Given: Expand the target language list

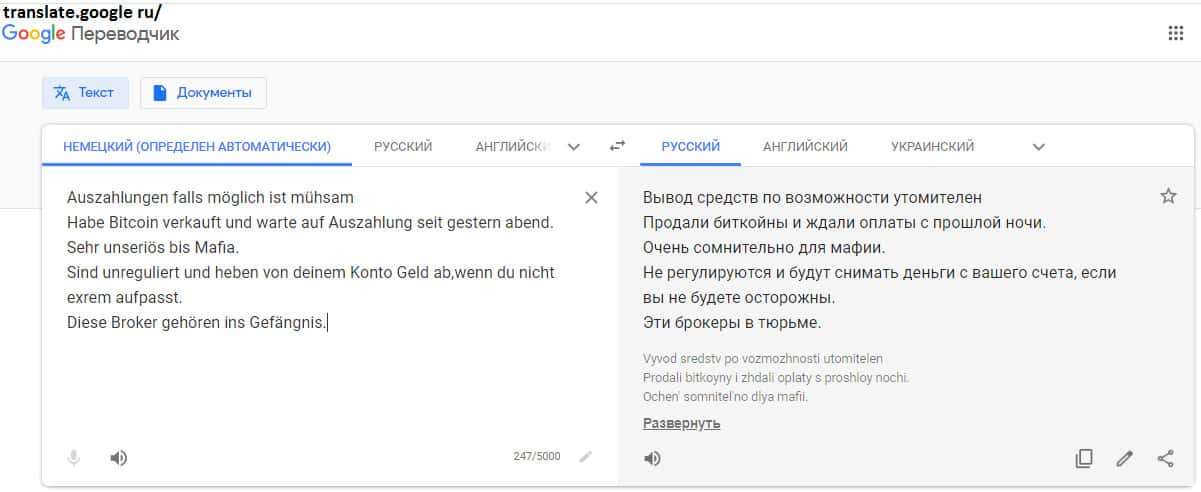Looking at the screenshot, I should [1038, 147].
